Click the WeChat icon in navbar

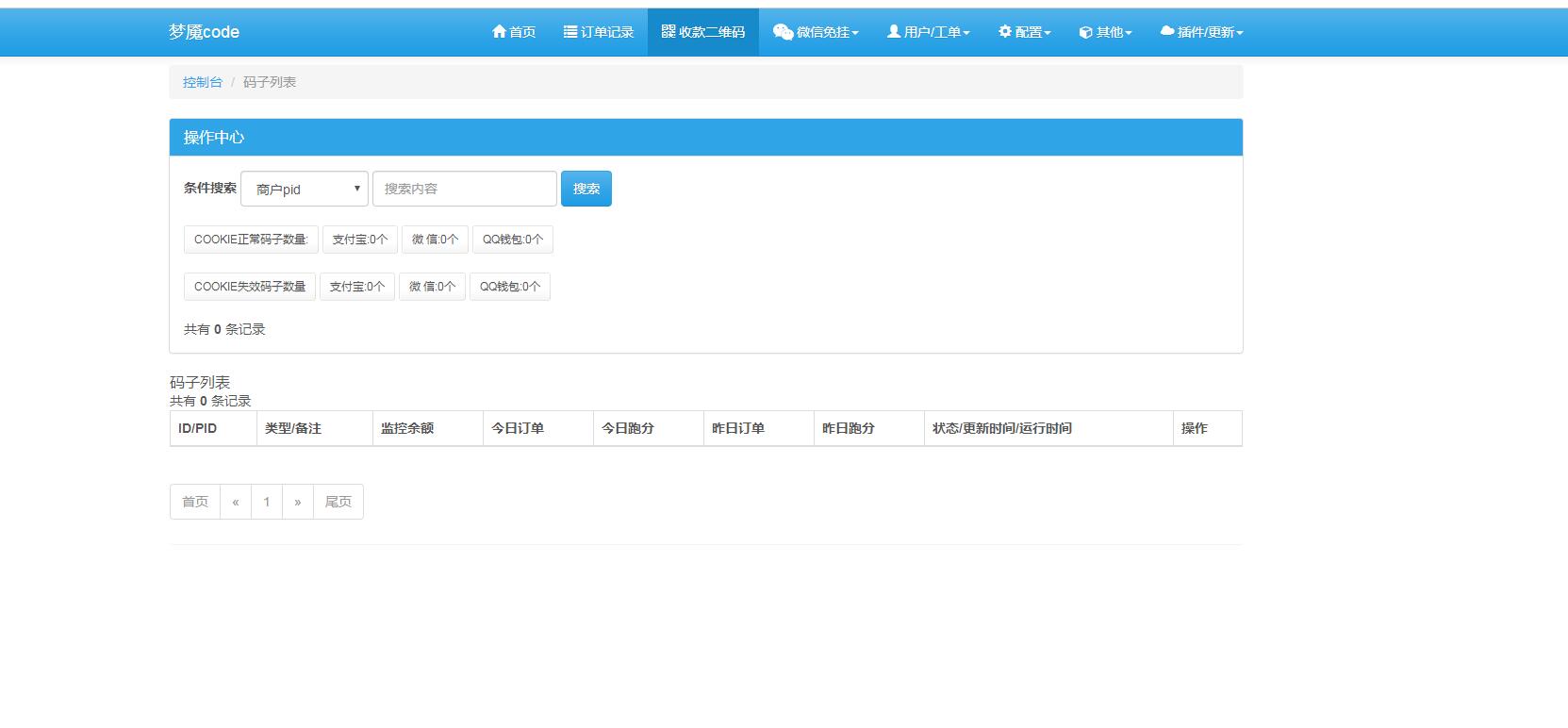(783, 32)
